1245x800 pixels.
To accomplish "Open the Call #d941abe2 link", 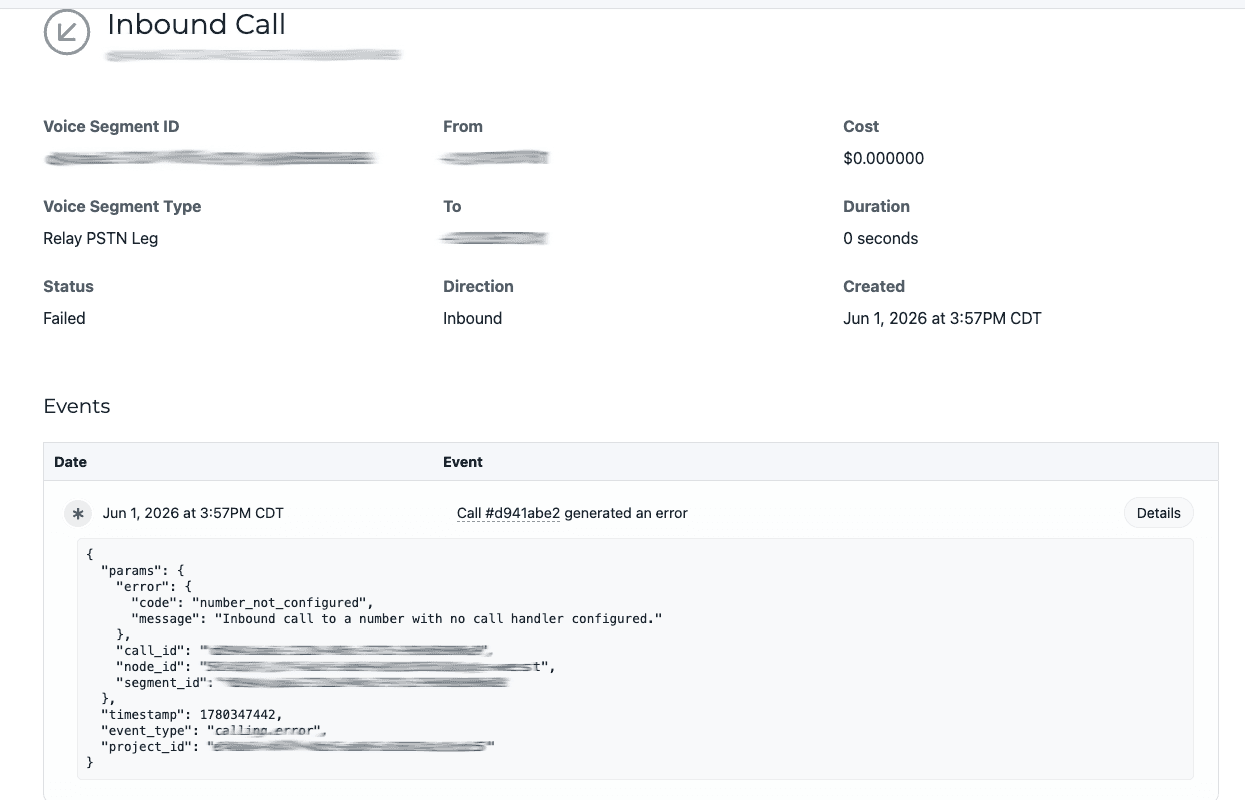I will 508,513.
